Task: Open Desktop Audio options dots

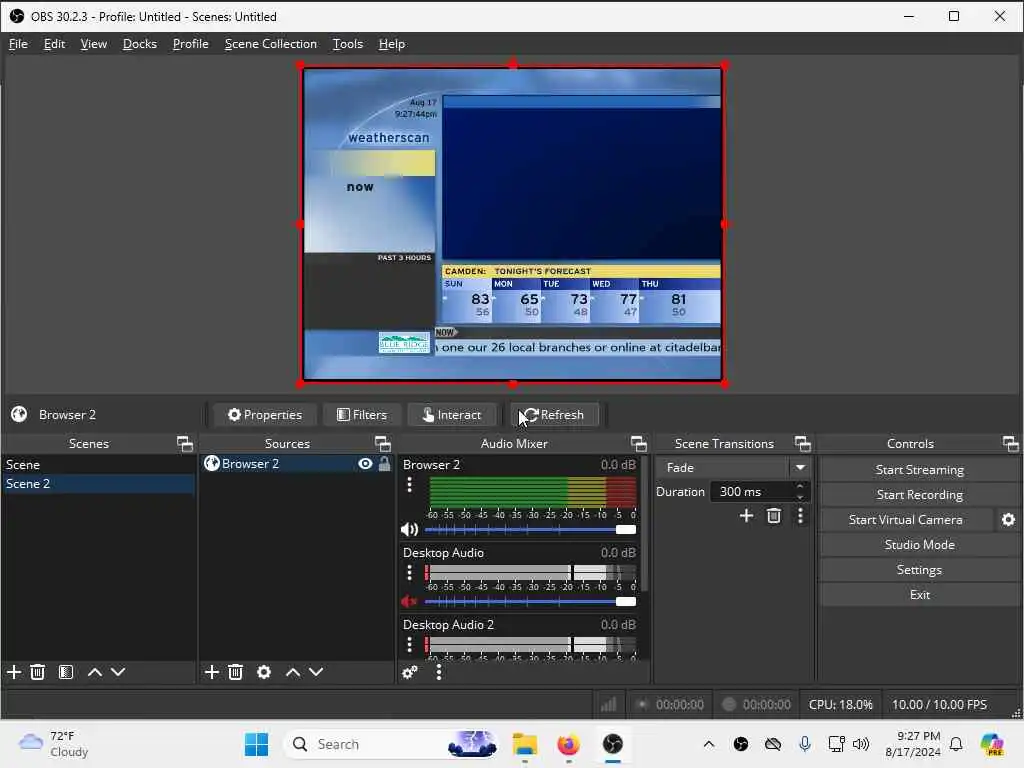Action: (409, 573)
